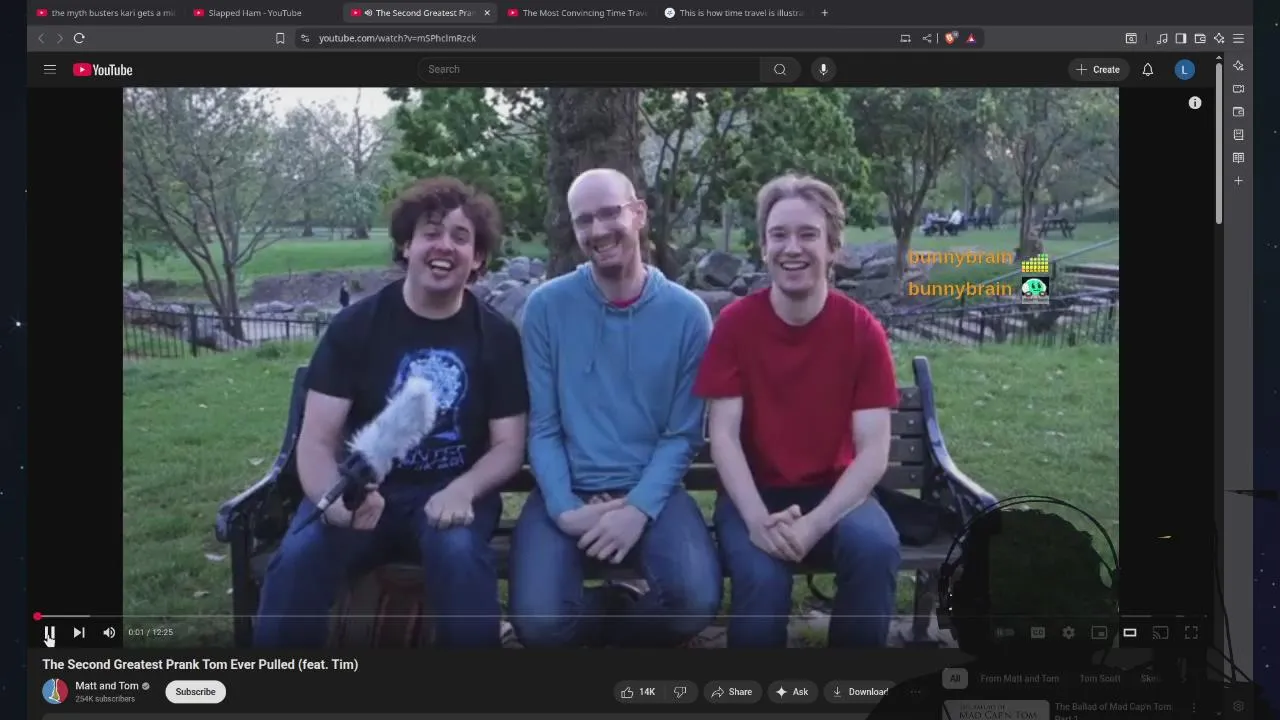This screenshot has height=720, width=1280.
Task: Click the search magnifier button
Action: coord(780,69)
